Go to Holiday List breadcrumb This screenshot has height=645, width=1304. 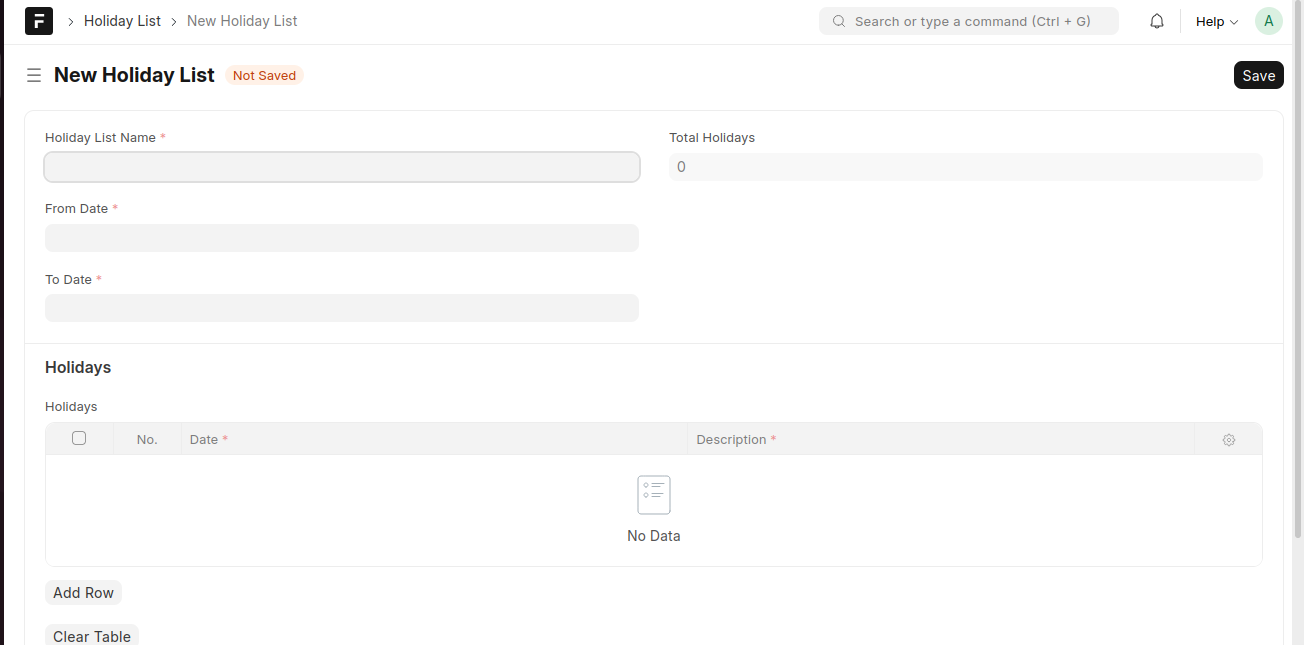pyautogui.click(x=122, y=21)
